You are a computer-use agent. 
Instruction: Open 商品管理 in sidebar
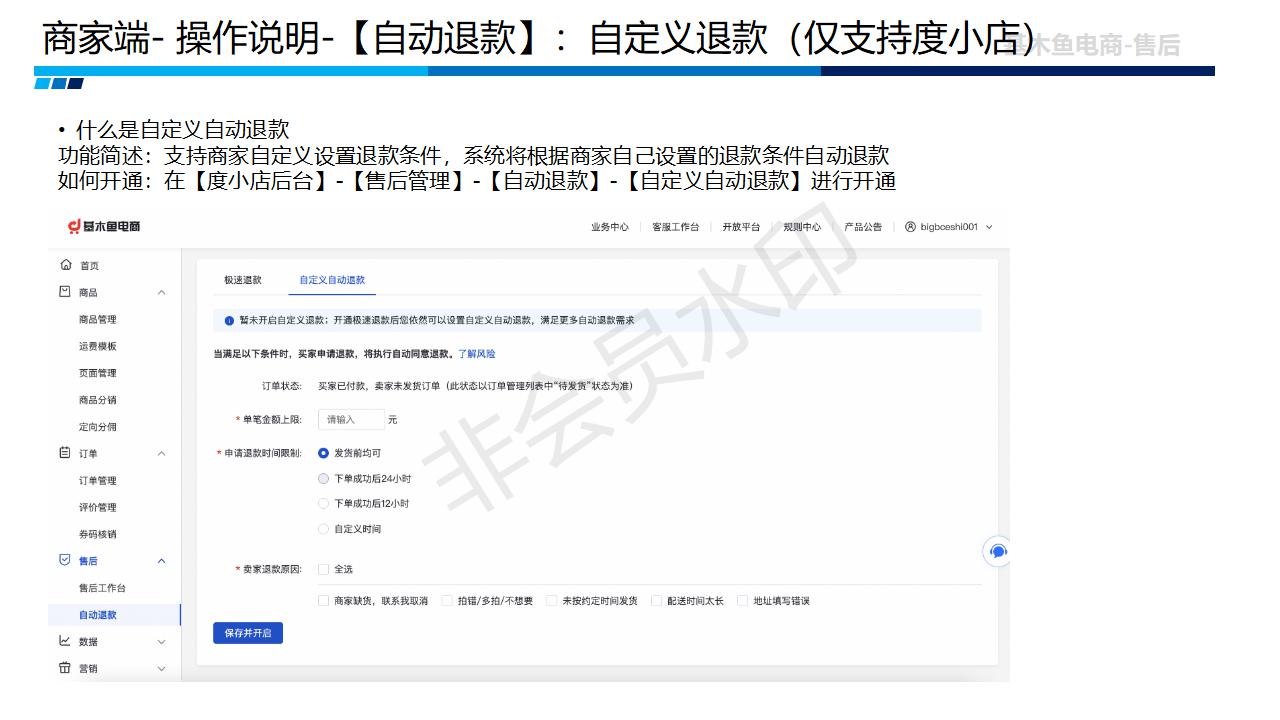pyautogui.click(x=98, y=320)
